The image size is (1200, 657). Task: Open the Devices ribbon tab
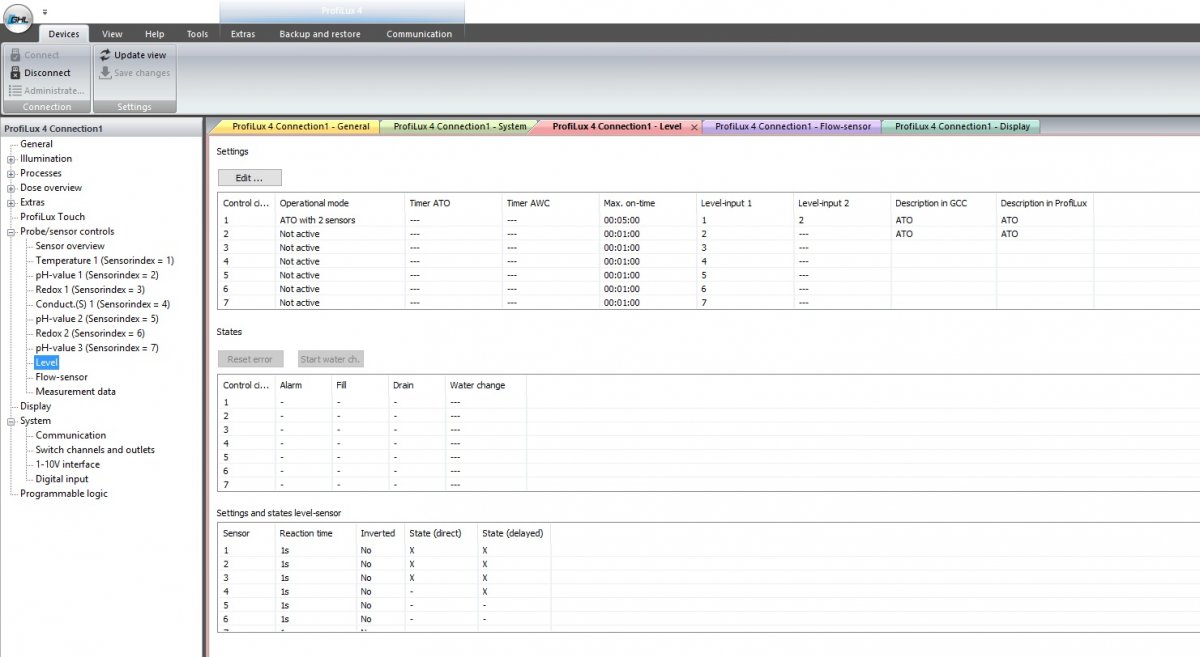point(64,34)
